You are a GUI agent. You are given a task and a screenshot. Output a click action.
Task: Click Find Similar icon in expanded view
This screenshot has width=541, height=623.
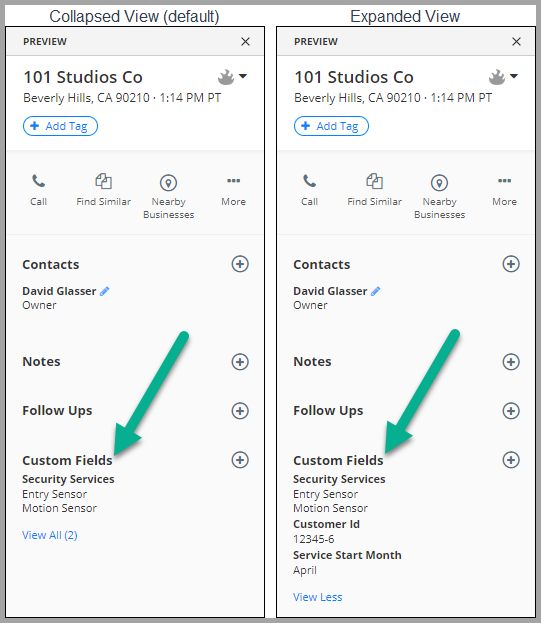(x=374, y=181)
